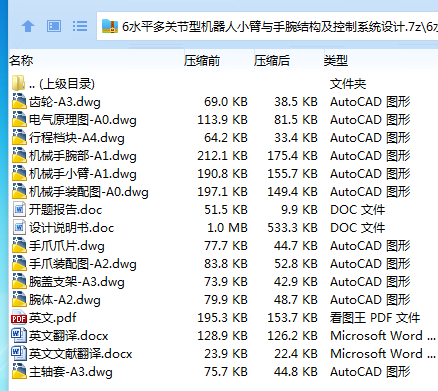
Task: Click file name 开题报告.doc
Action: (65, 210)
